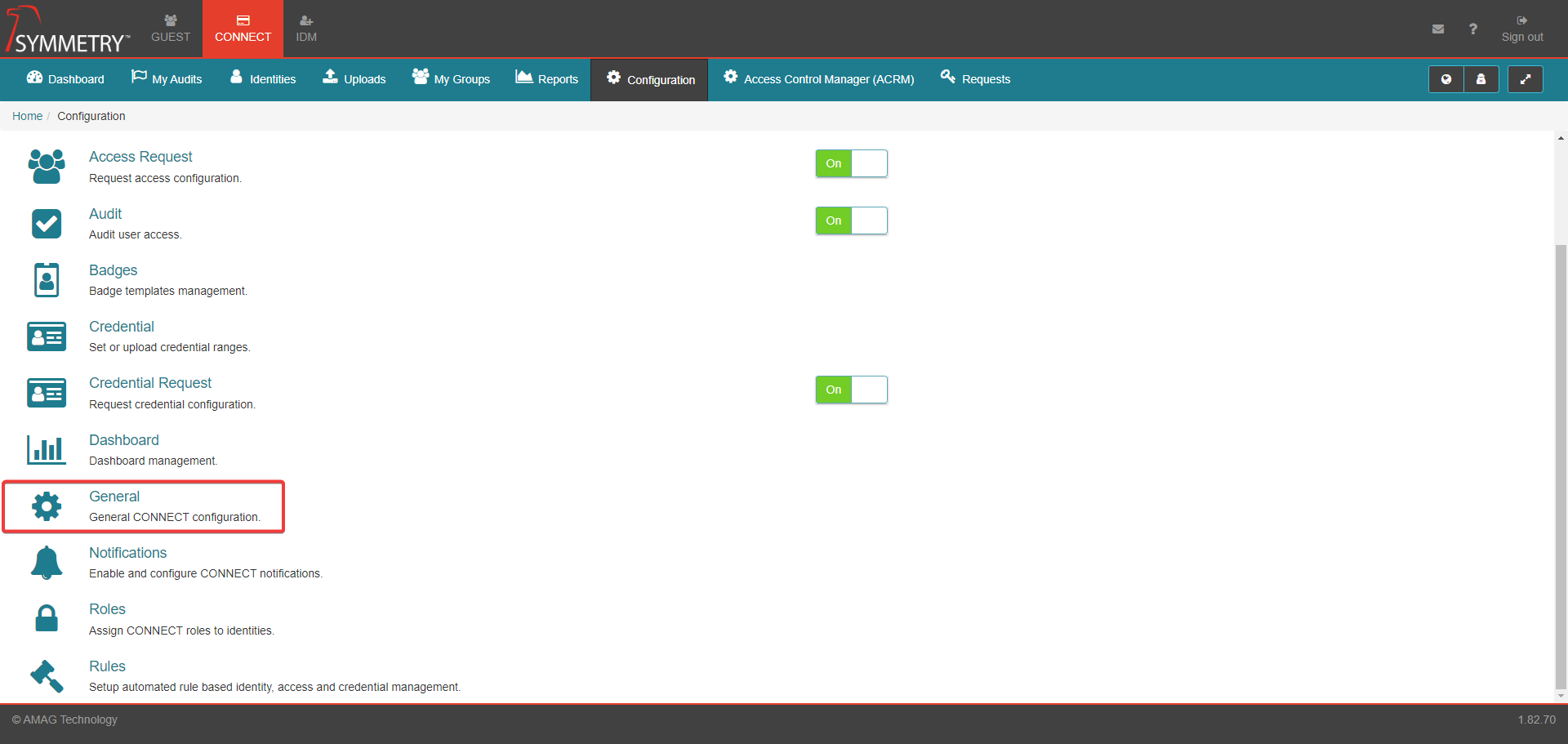Open the Notifications link
The image size is (1568, 744).
(127, 553)
